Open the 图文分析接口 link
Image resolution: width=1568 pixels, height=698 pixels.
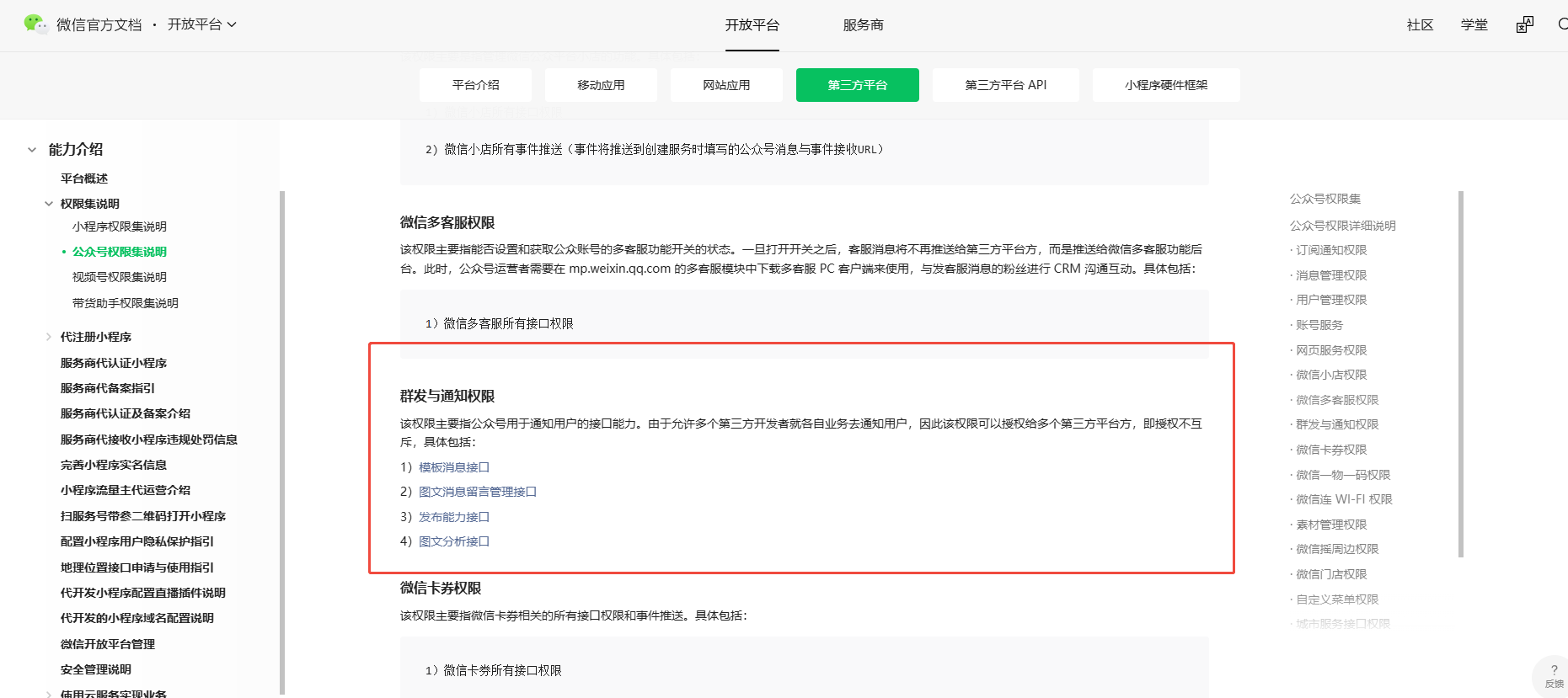(x=454, y=541)
